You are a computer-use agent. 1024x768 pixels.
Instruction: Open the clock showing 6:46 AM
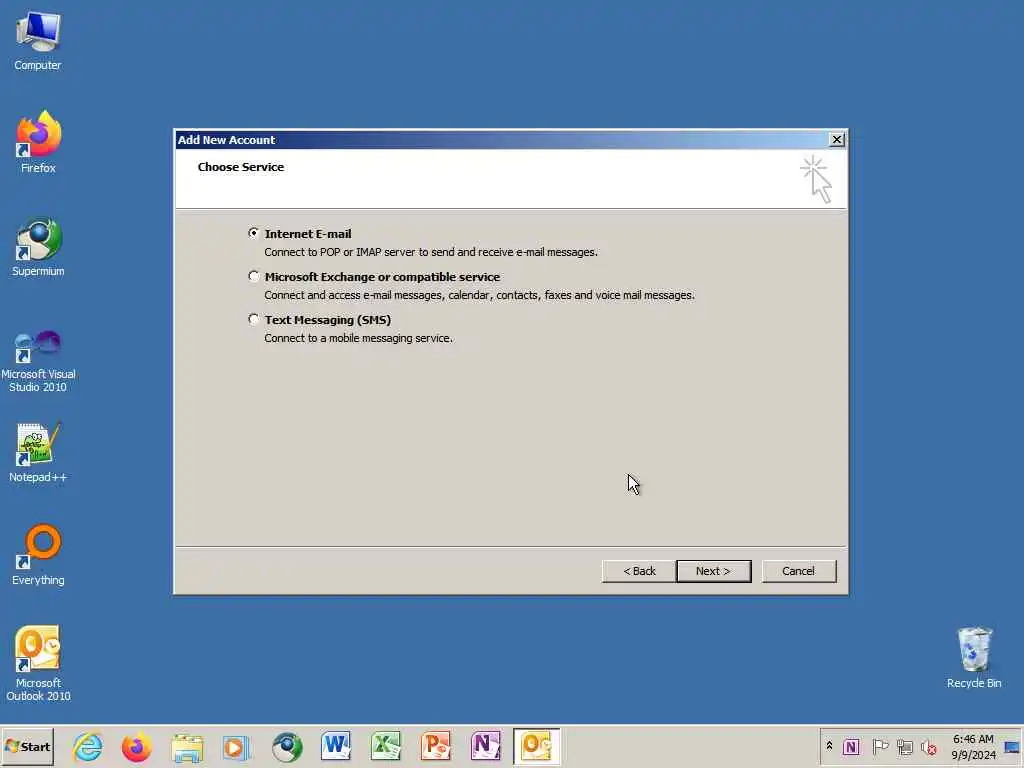973,746
